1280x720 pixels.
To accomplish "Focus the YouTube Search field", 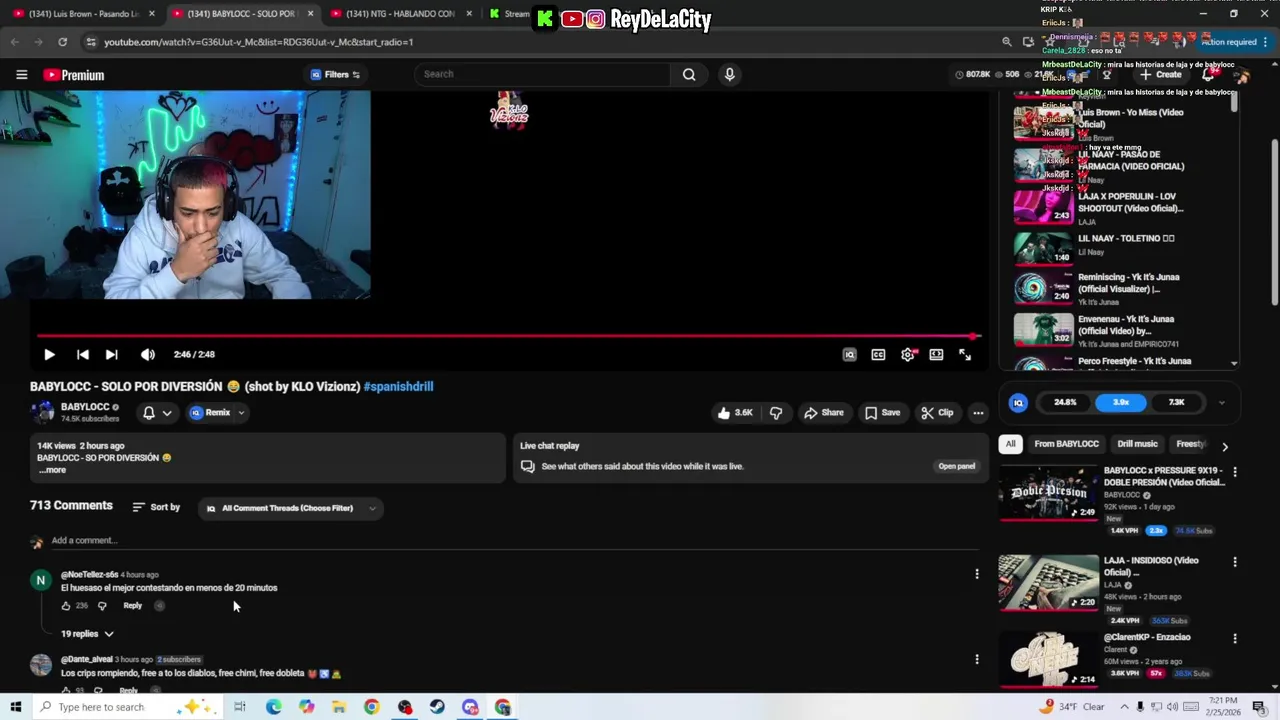I will [x=544, y=74].
